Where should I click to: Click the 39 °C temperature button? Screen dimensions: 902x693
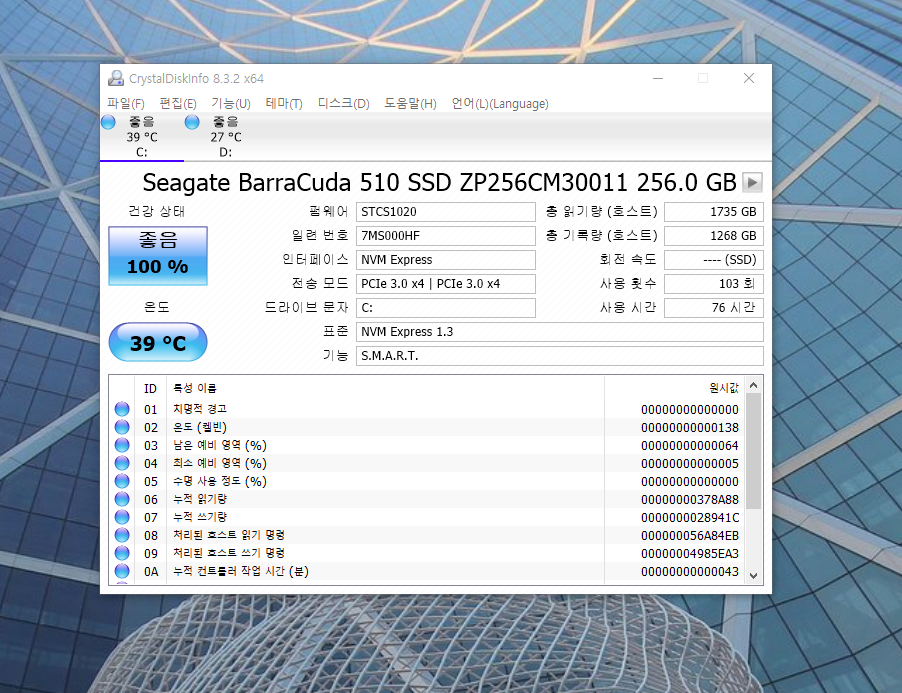click(x=158, y=342)
